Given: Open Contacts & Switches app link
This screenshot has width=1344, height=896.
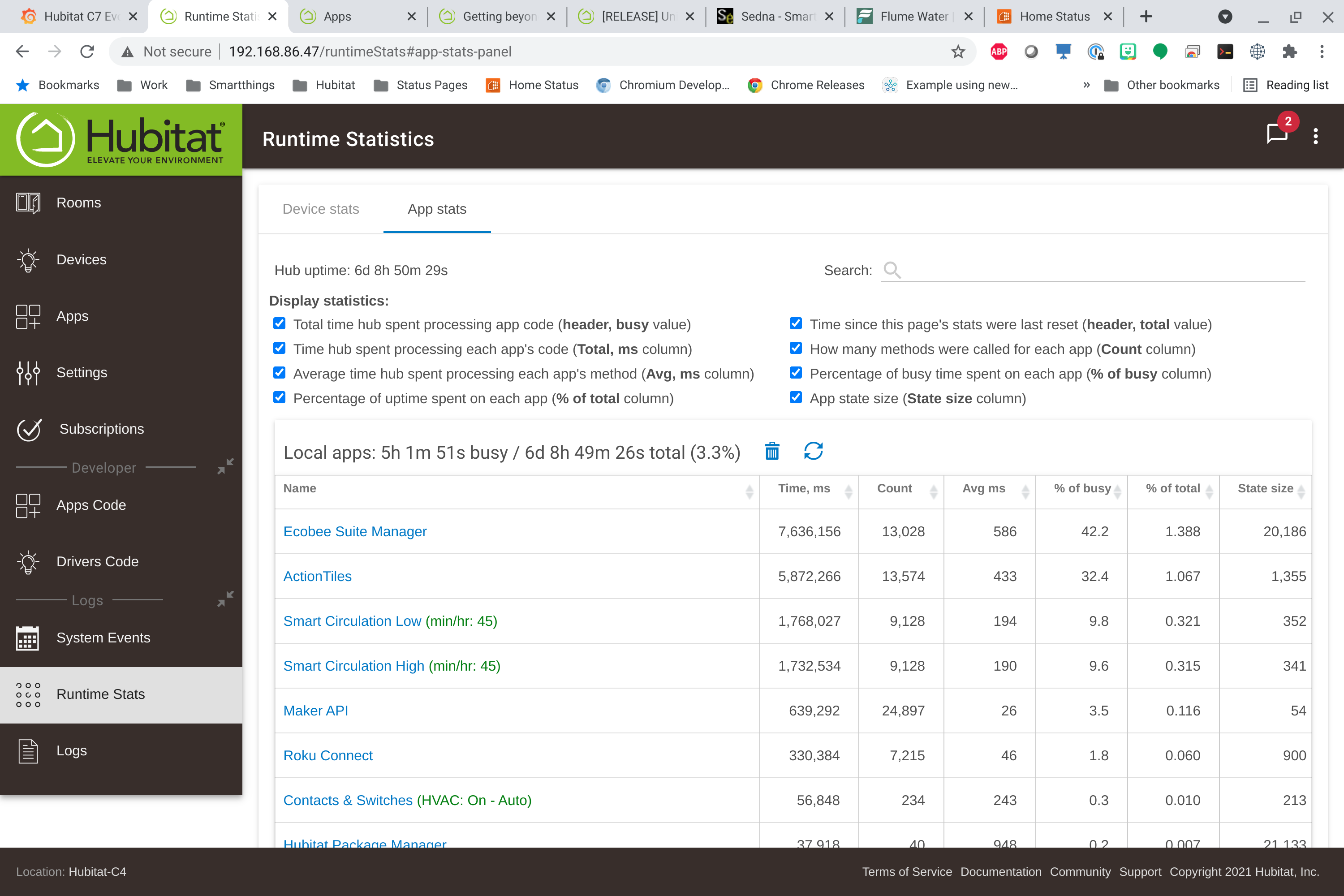Looking at the screenshot, I should tap(407, 800).
